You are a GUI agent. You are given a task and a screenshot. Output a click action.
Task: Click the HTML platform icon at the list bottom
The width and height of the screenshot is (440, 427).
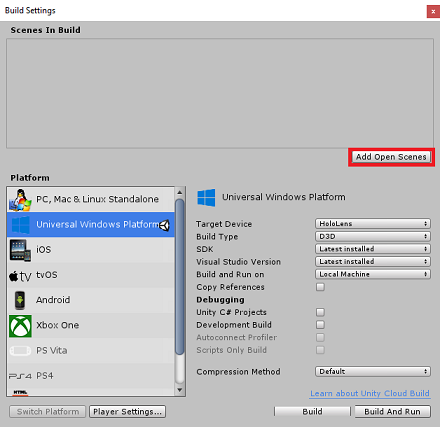pyautogui.click(x=20, y=393)
